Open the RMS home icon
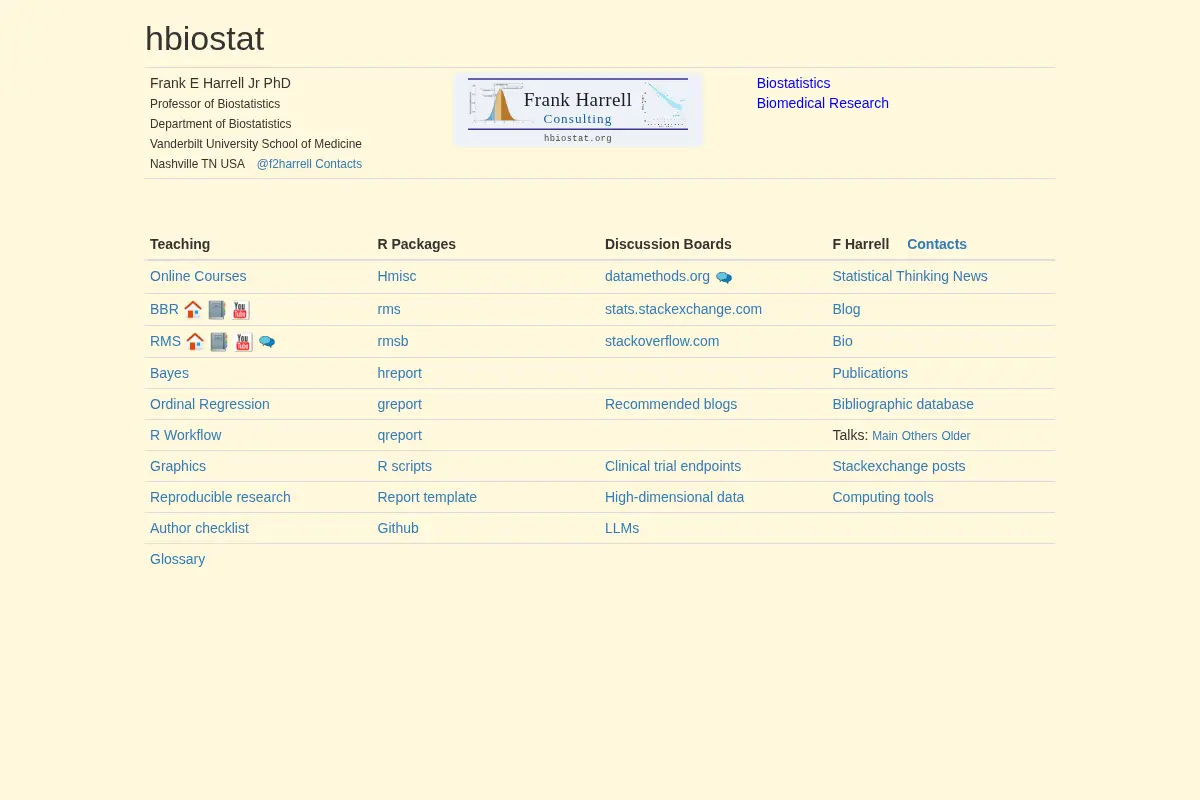This screenshot has width=1200, height=800. click(195, 342)
